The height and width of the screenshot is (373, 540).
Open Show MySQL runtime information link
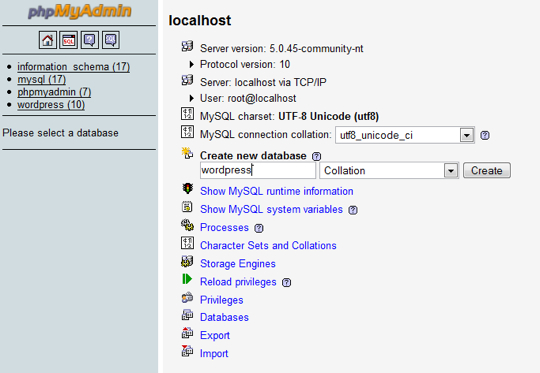pos(277,191)
